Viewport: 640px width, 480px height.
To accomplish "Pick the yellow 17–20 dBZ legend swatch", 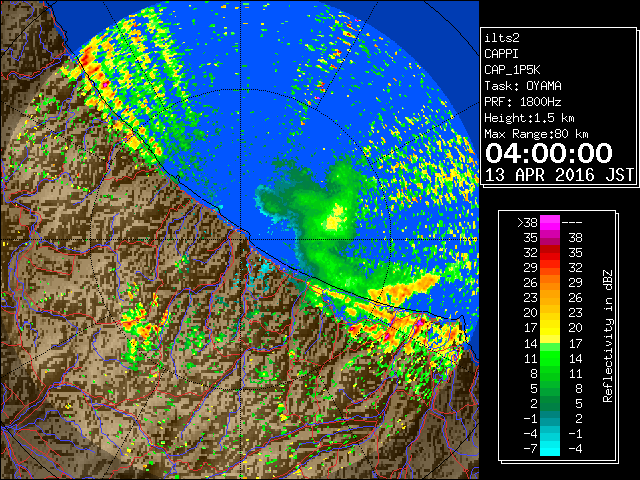I will [550, 328].
